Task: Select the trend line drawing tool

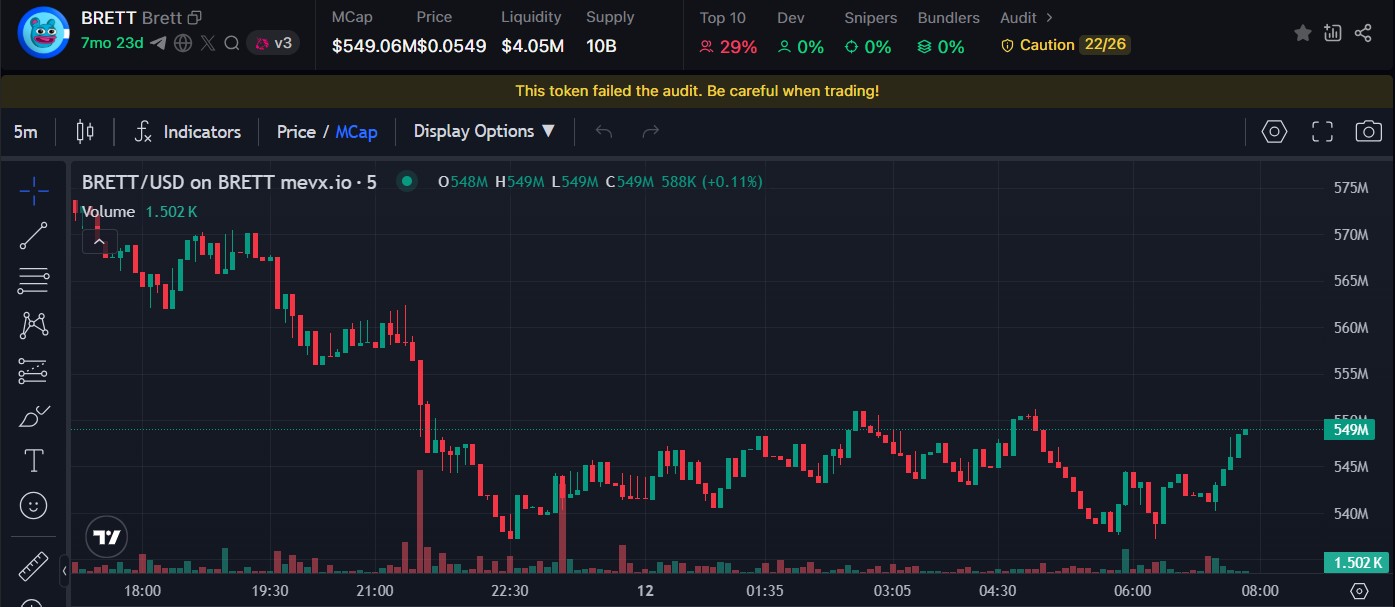Action: [33, 236]
